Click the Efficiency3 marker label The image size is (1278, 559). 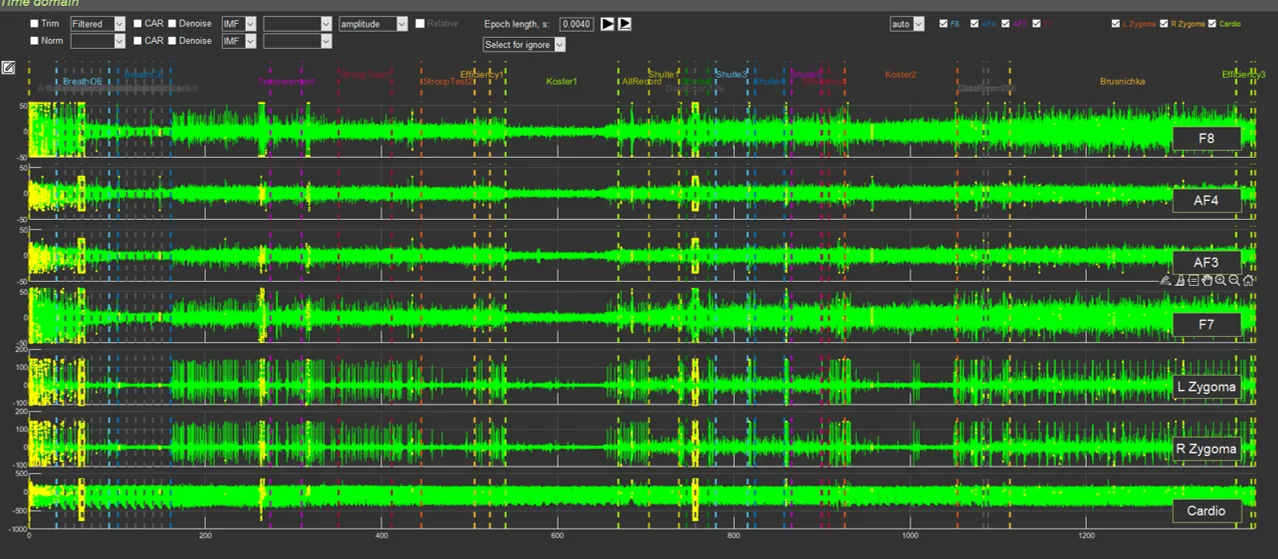click(x=1244, y=74)
